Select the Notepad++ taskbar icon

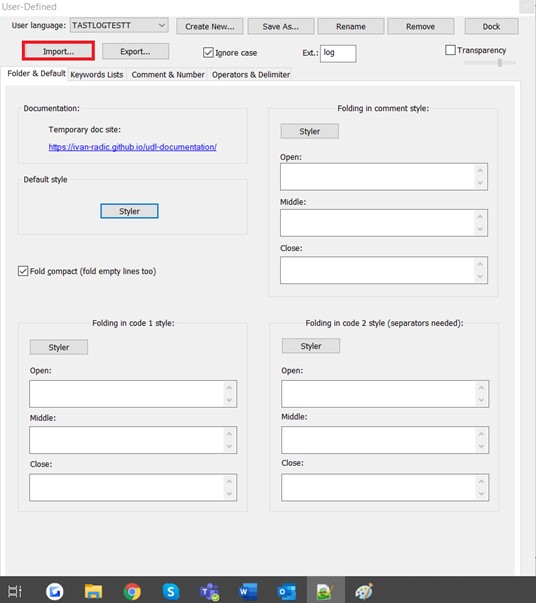coord(325,591)
